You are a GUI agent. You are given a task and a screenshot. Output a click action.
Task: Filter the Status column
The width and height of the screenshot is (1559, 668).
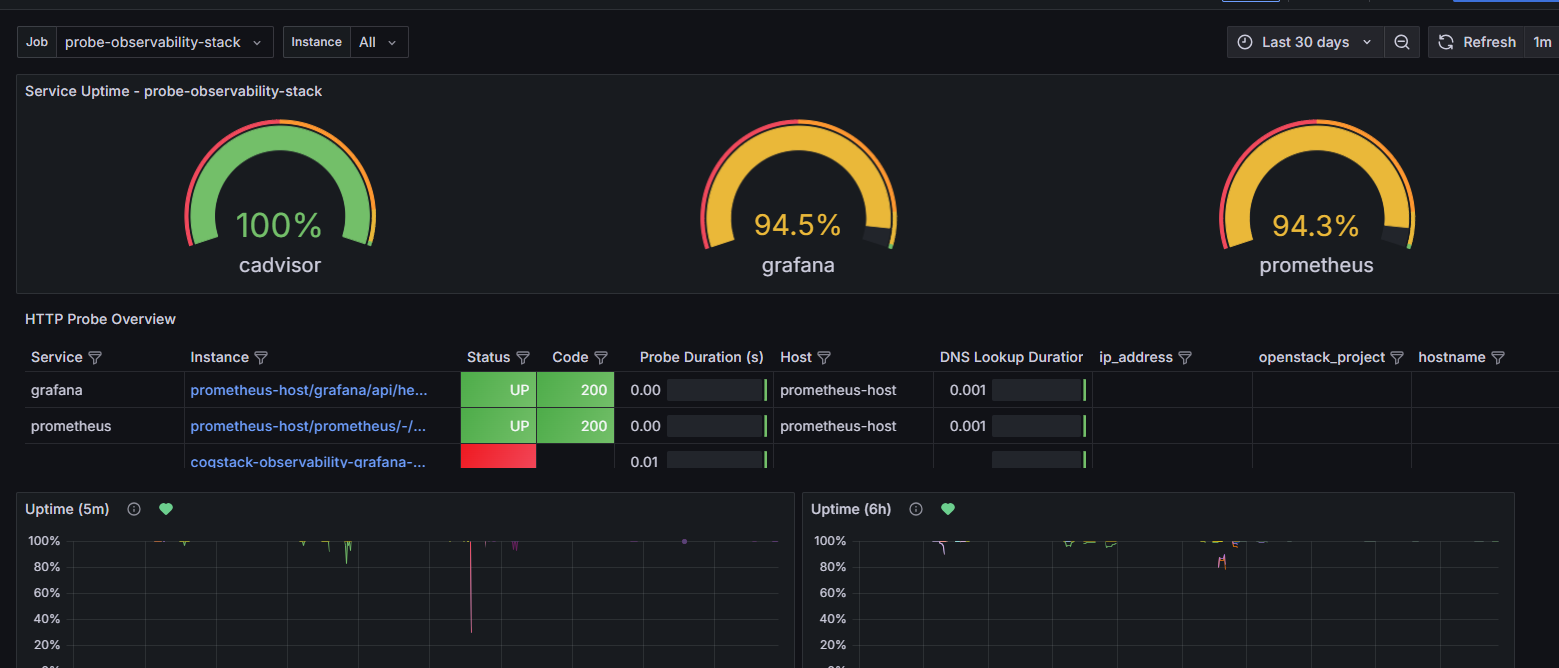tap(523, 357)
